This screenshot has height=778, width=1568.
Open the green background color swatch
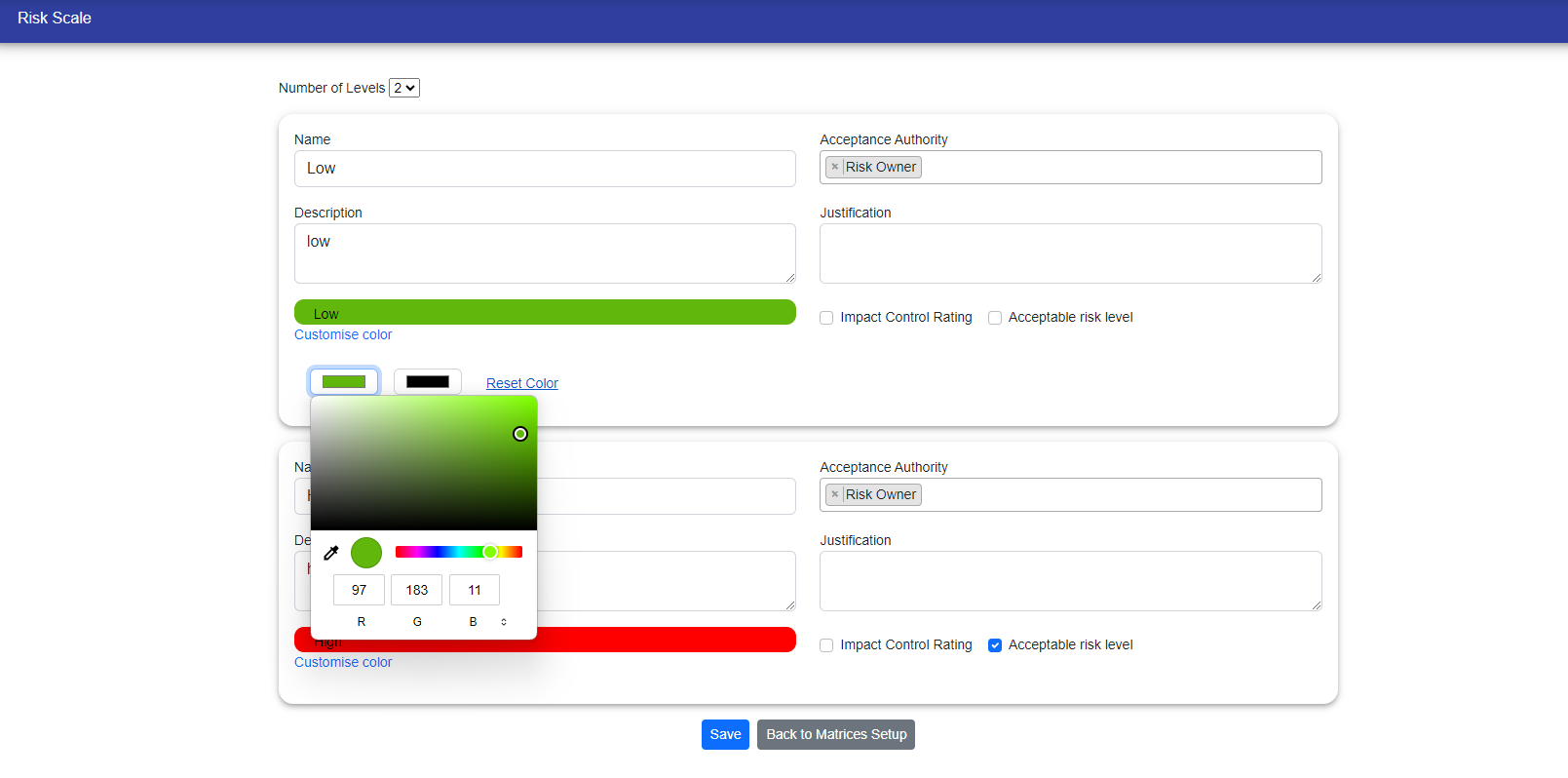point(344,382)
